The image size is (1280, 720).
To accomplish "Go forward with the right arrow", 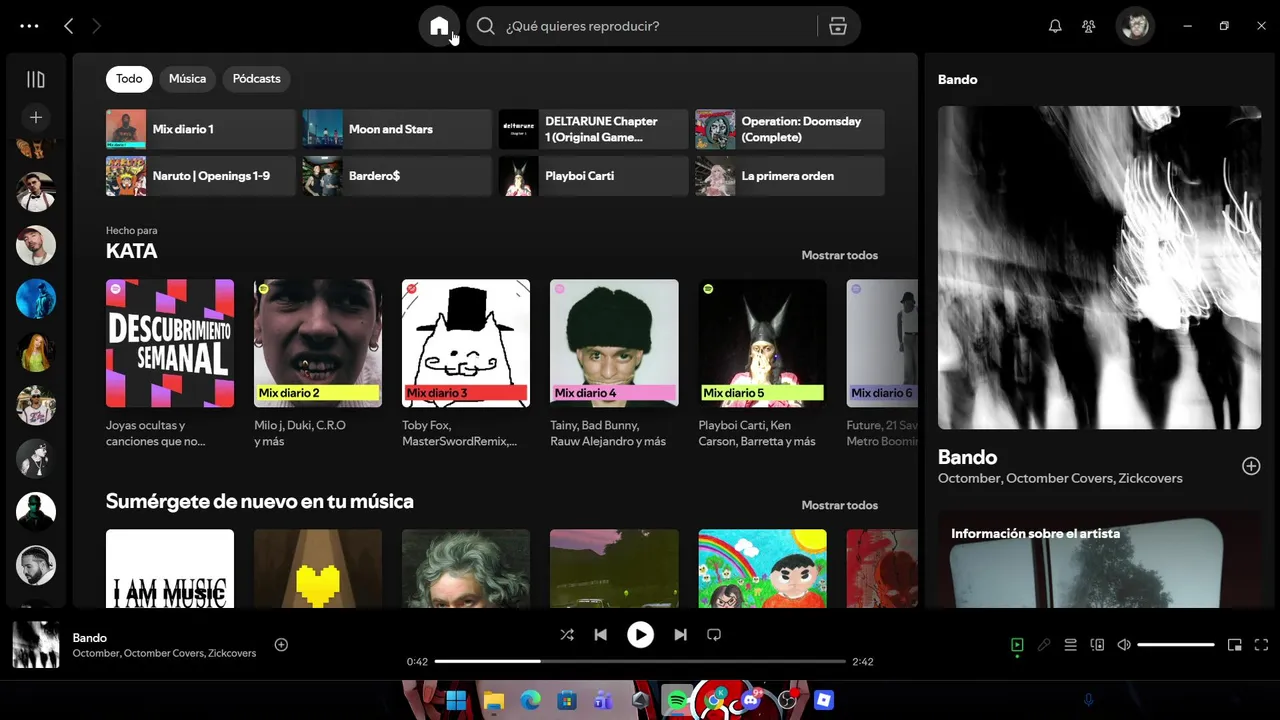I will click(97, 26).
